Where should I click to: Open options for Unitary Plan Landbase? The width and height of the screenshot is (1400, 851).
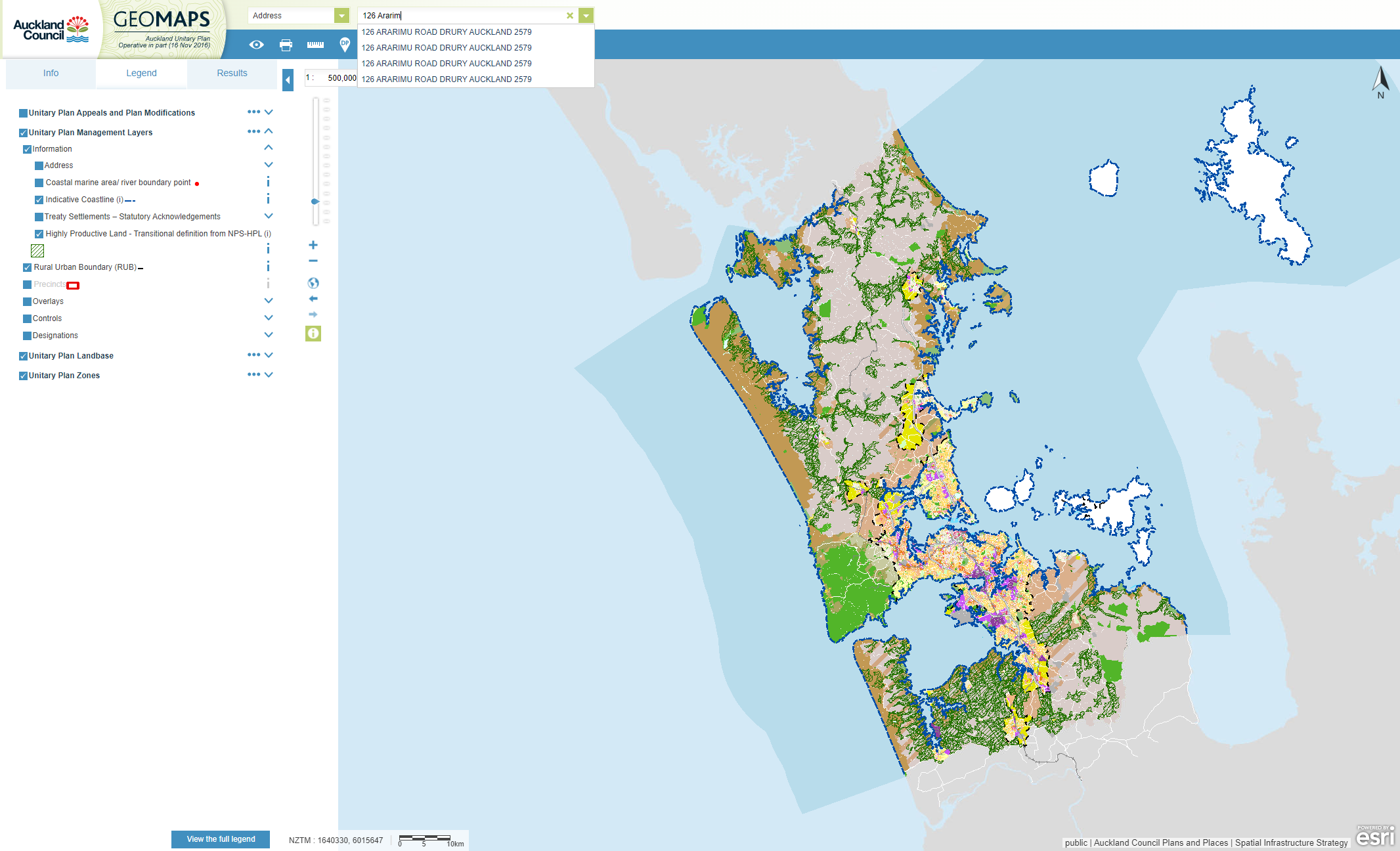pos(253,355)
